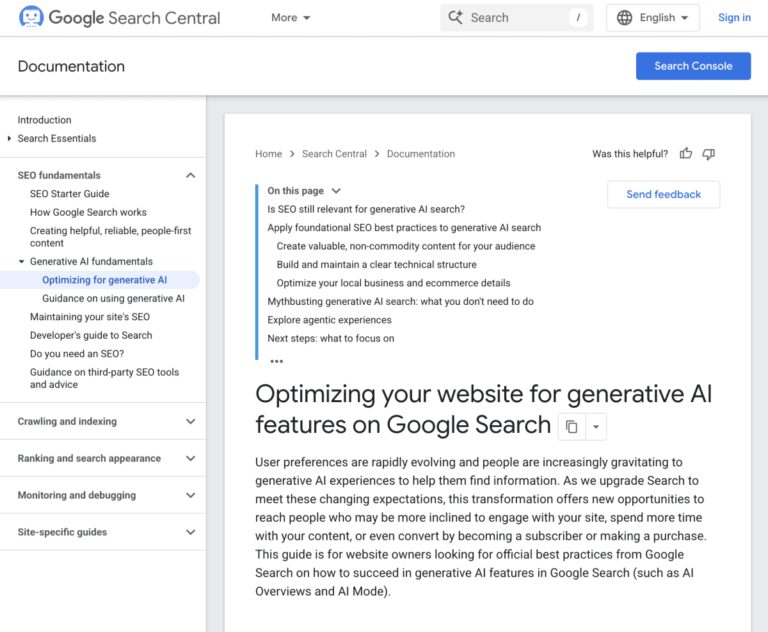Expand the Site-specific guides section

tap(191, 532)
